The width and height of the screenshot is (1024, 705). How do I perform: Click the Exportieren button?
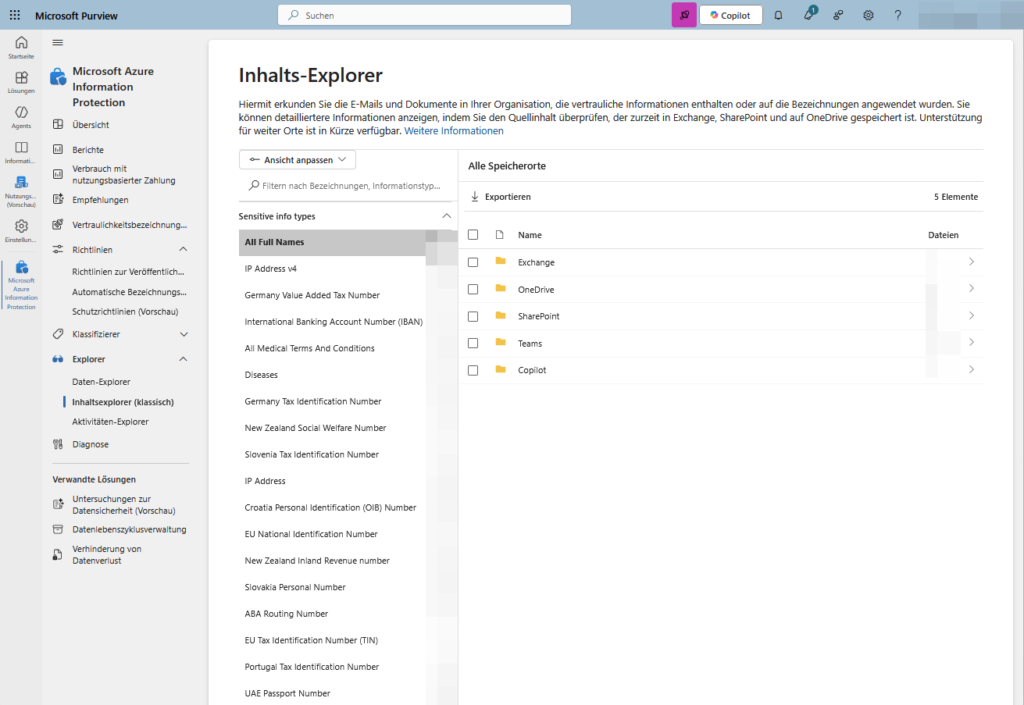tap(500, 197)
